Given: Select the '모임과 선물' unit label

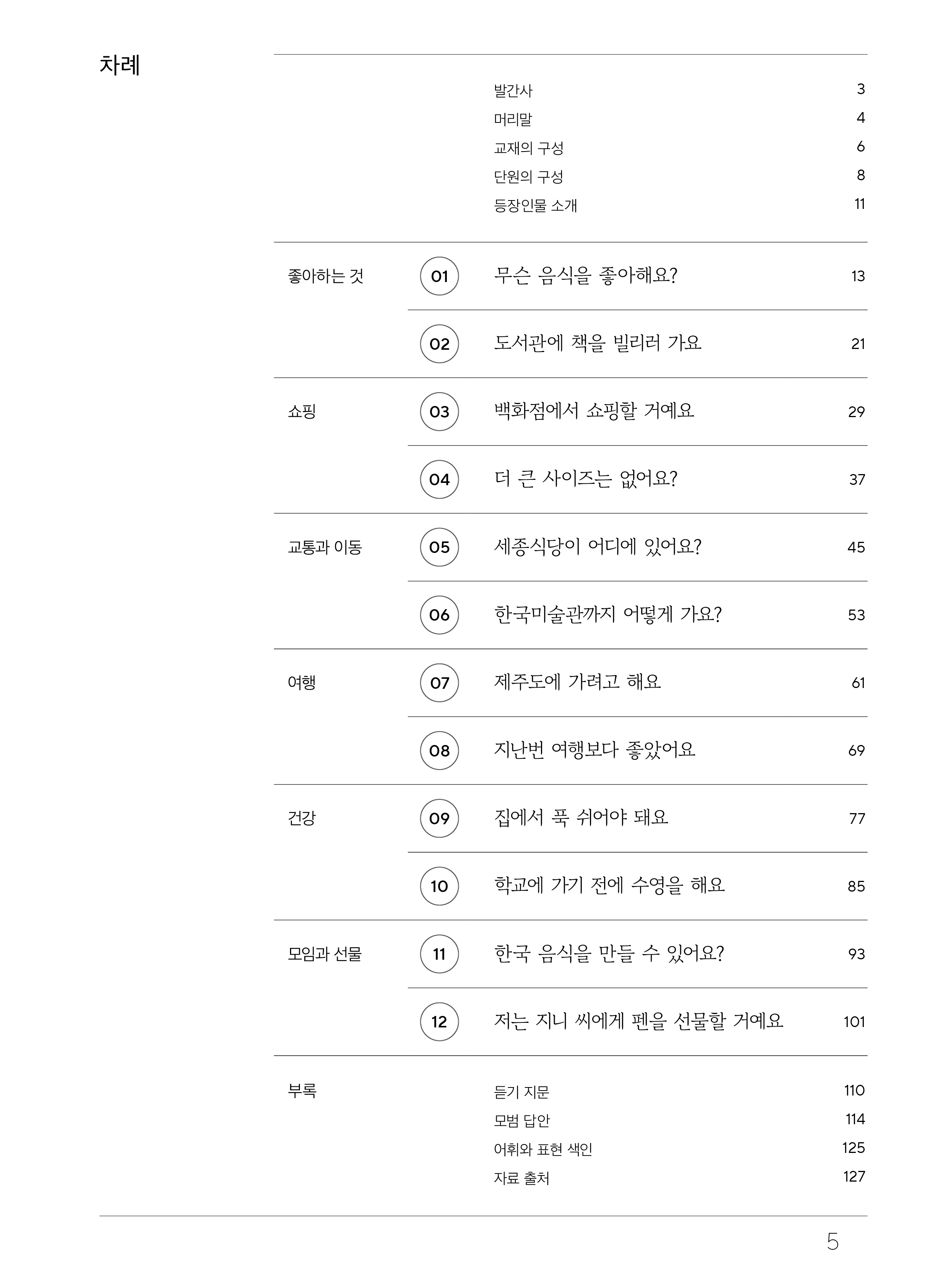Looking at the screenshot, I should 325,954.
